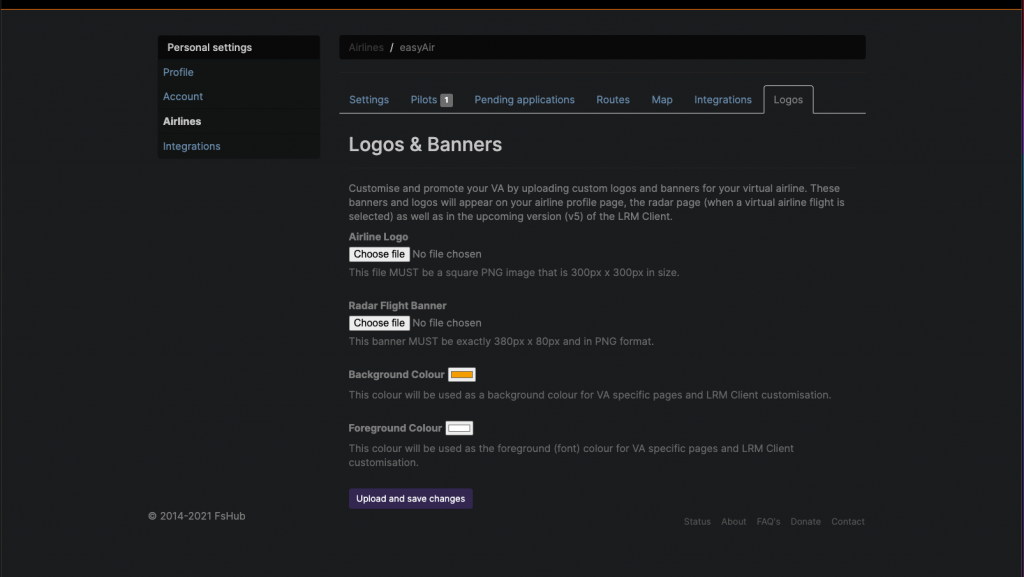Open the Account settings link
1024x577 pixels.
click(x=183, y=97)
